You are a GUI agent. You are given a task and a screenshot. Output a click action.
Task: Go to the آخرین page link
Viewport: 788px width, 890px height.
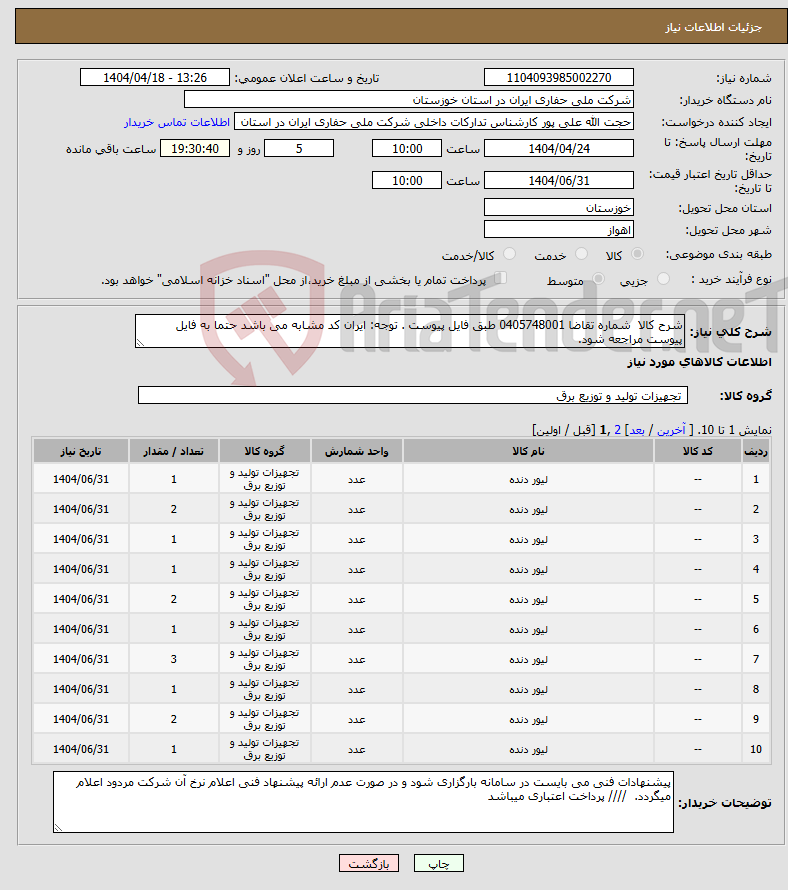click(671, 430)
